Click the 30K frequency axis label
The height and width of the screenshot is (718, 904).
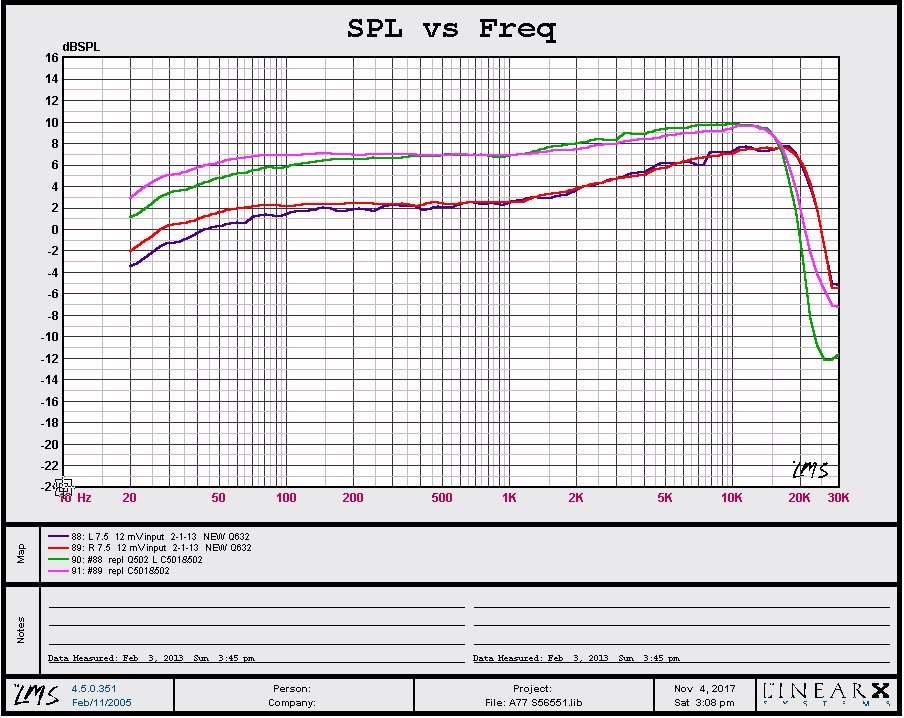click(837, 497)
